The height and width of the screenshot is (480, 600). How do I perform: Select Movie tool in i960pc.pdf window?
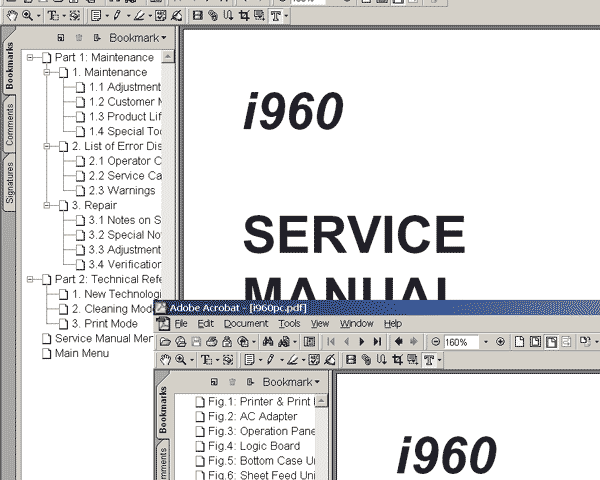click(x=351, y=360)
